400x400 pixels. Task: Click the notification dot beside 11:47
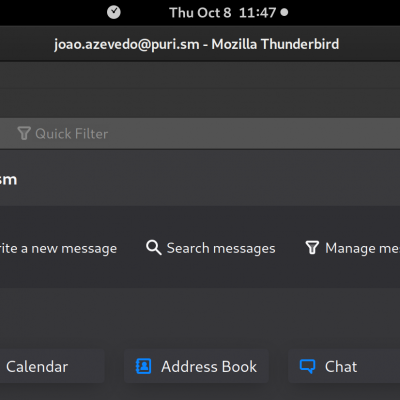coord(284,13)
